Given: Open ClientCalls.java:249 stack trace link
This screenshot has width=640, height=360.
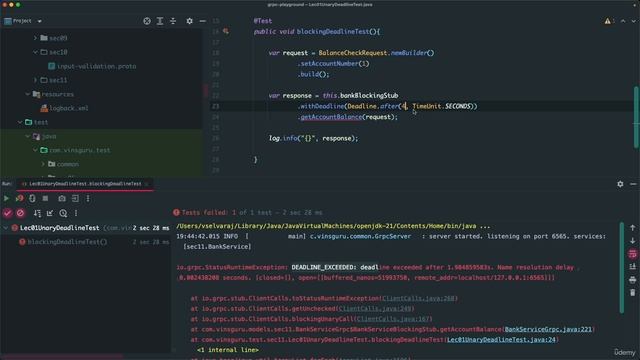Looking at the screenshot, I should (375, 309).
